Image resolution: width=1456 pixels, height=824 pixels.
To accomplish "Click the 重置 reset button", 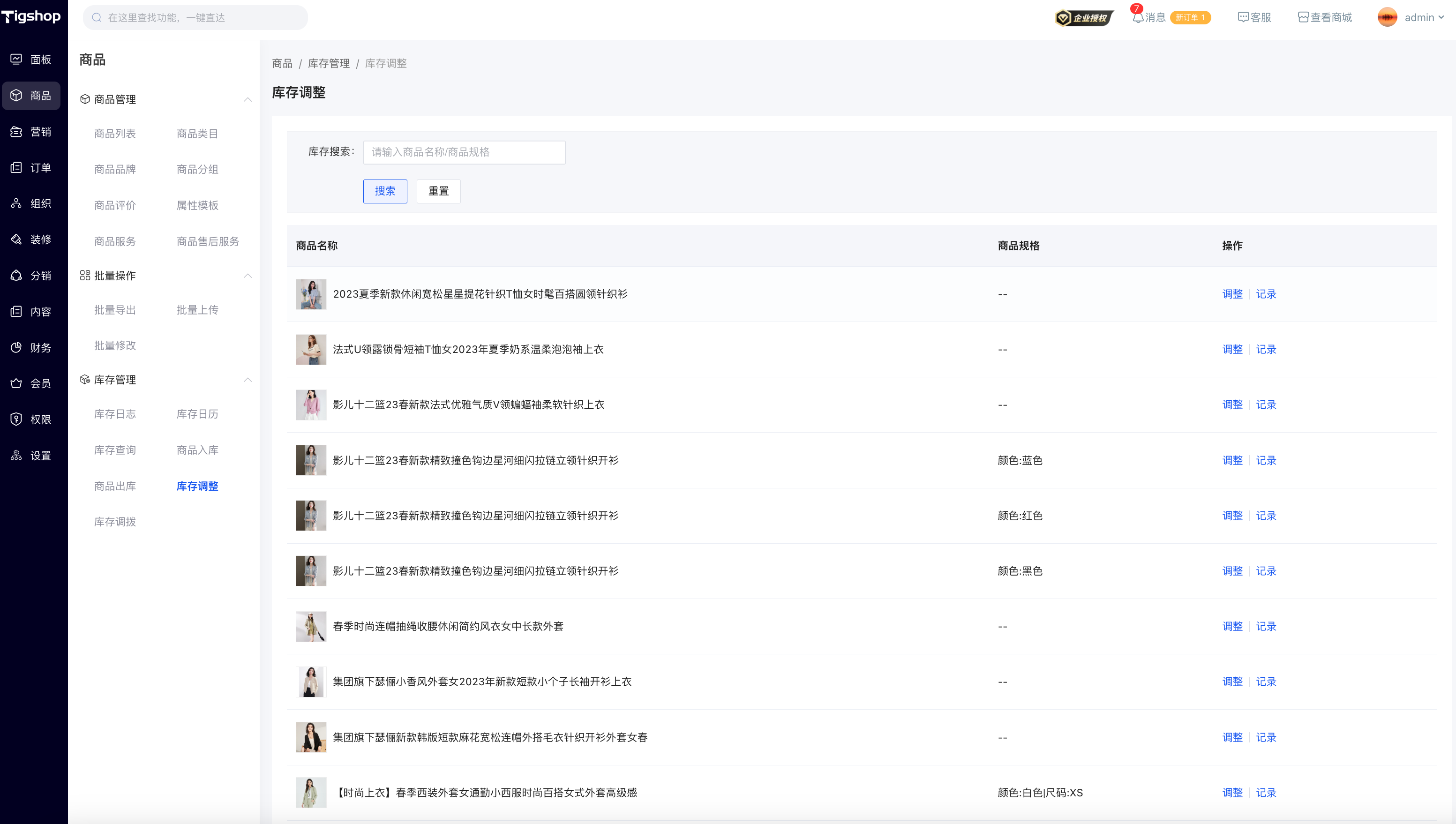I will coord(438,191).
